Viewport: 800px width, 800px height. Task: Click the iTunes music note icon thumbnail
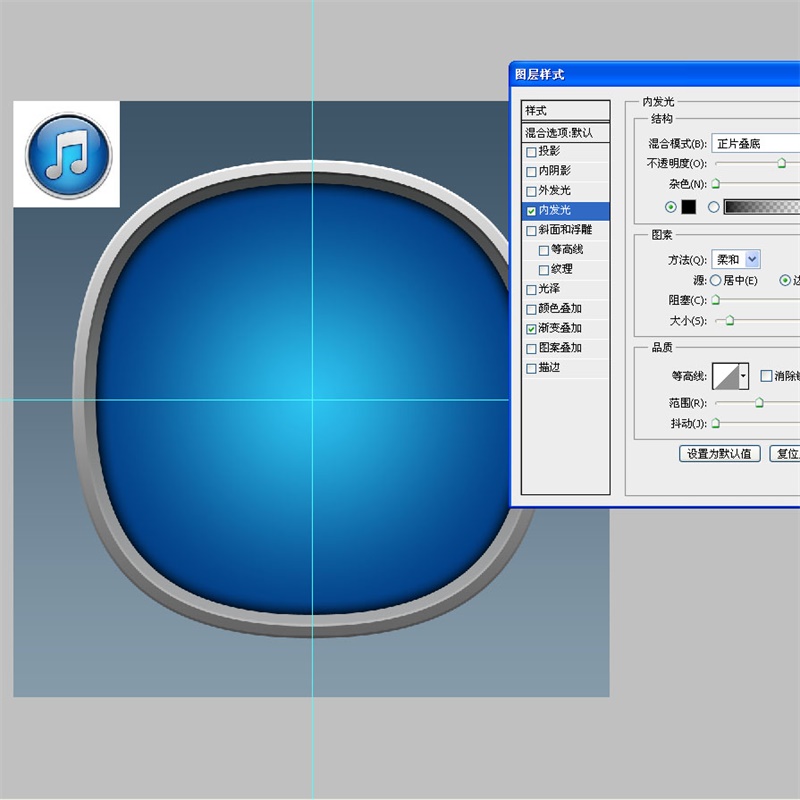pos(67,154)
